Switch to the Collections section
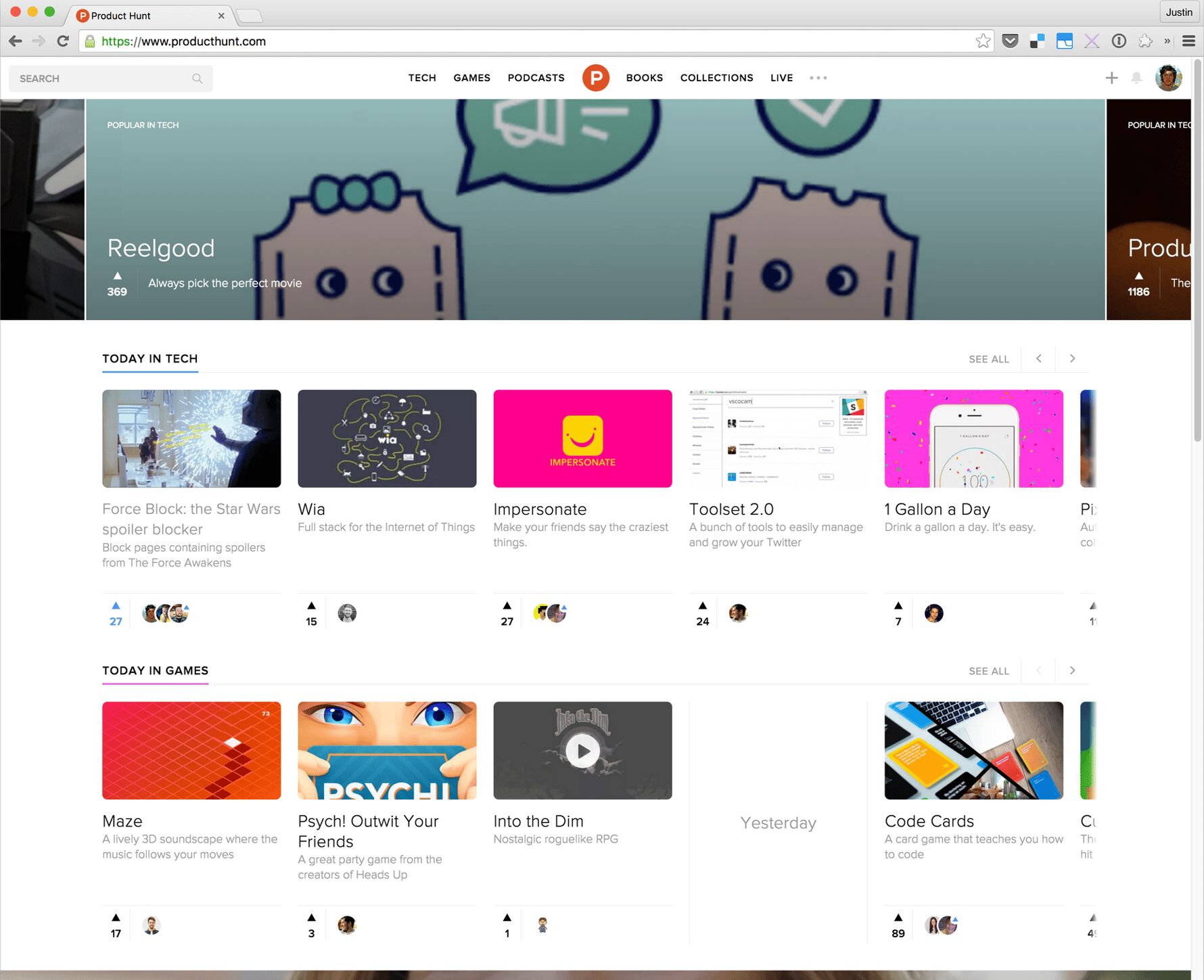This screenshot has height=980, width=1204. point(716,78)
